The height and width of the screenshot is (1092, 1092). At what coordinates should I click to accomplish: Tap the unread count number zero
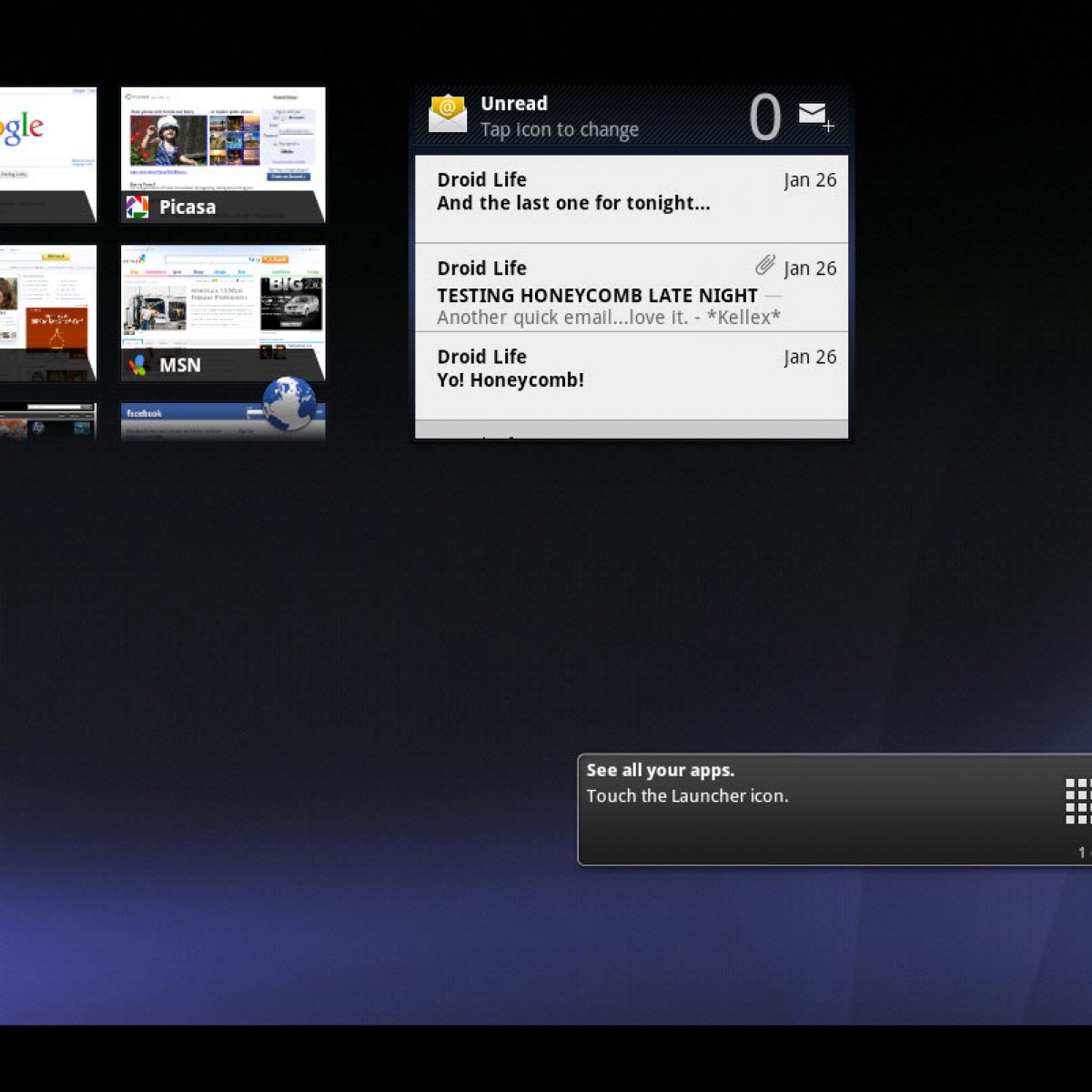(x=764, y=117)
